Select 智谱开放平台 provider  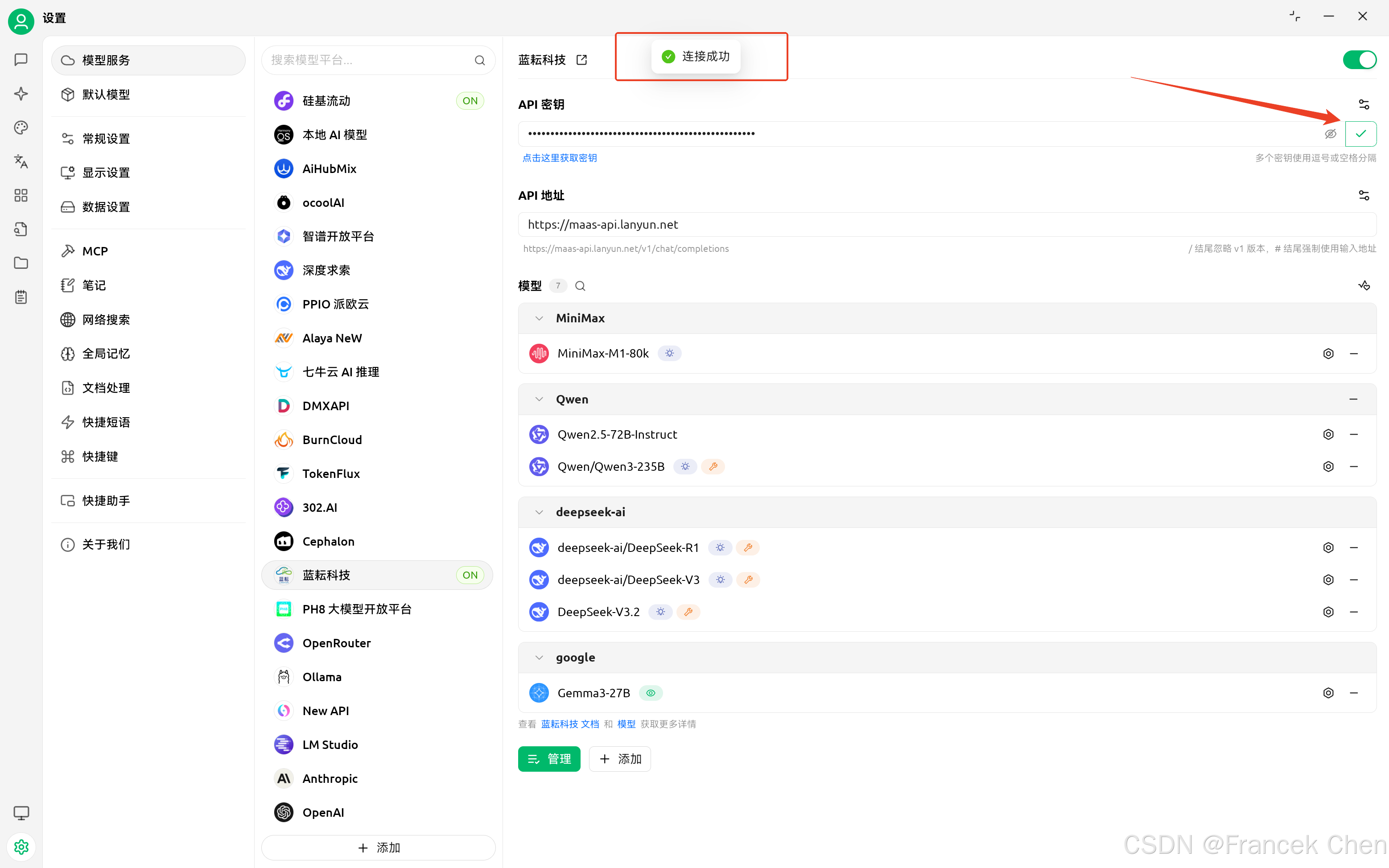[x=378, y=237]
